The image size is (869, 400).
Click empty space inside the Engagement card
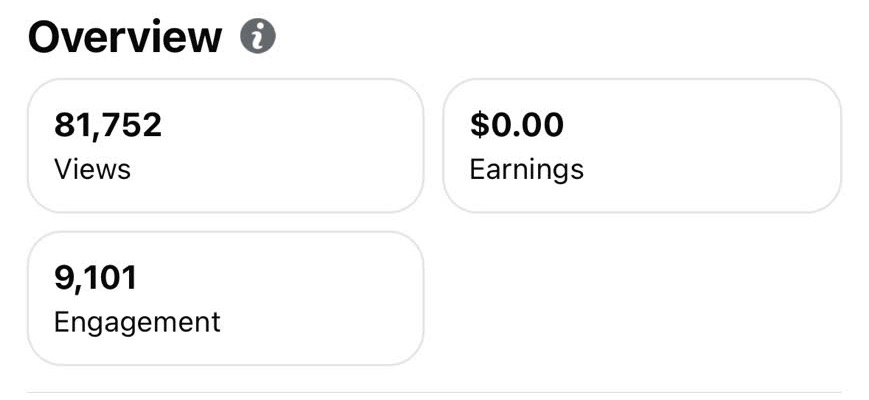coord(321,299)
